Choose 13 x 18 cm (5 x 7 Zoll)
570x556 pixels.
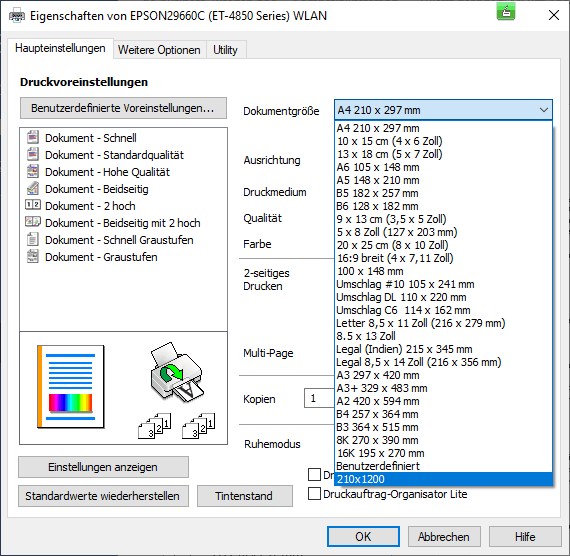[443, 154]
